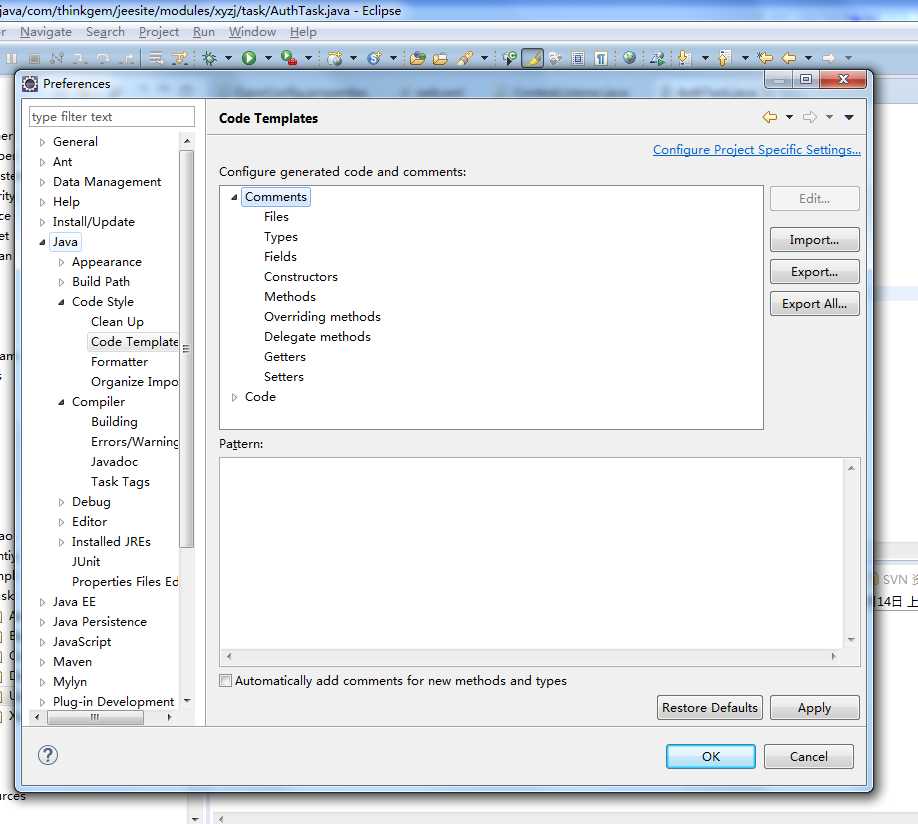918x824 pixels.
Task: Select Task Tags under Compiler
Action: (120, 482)
